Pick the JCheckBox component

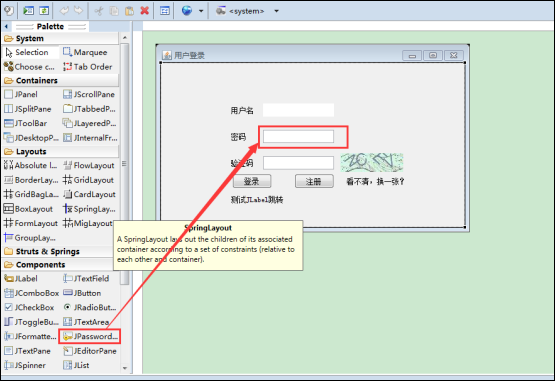29,308
